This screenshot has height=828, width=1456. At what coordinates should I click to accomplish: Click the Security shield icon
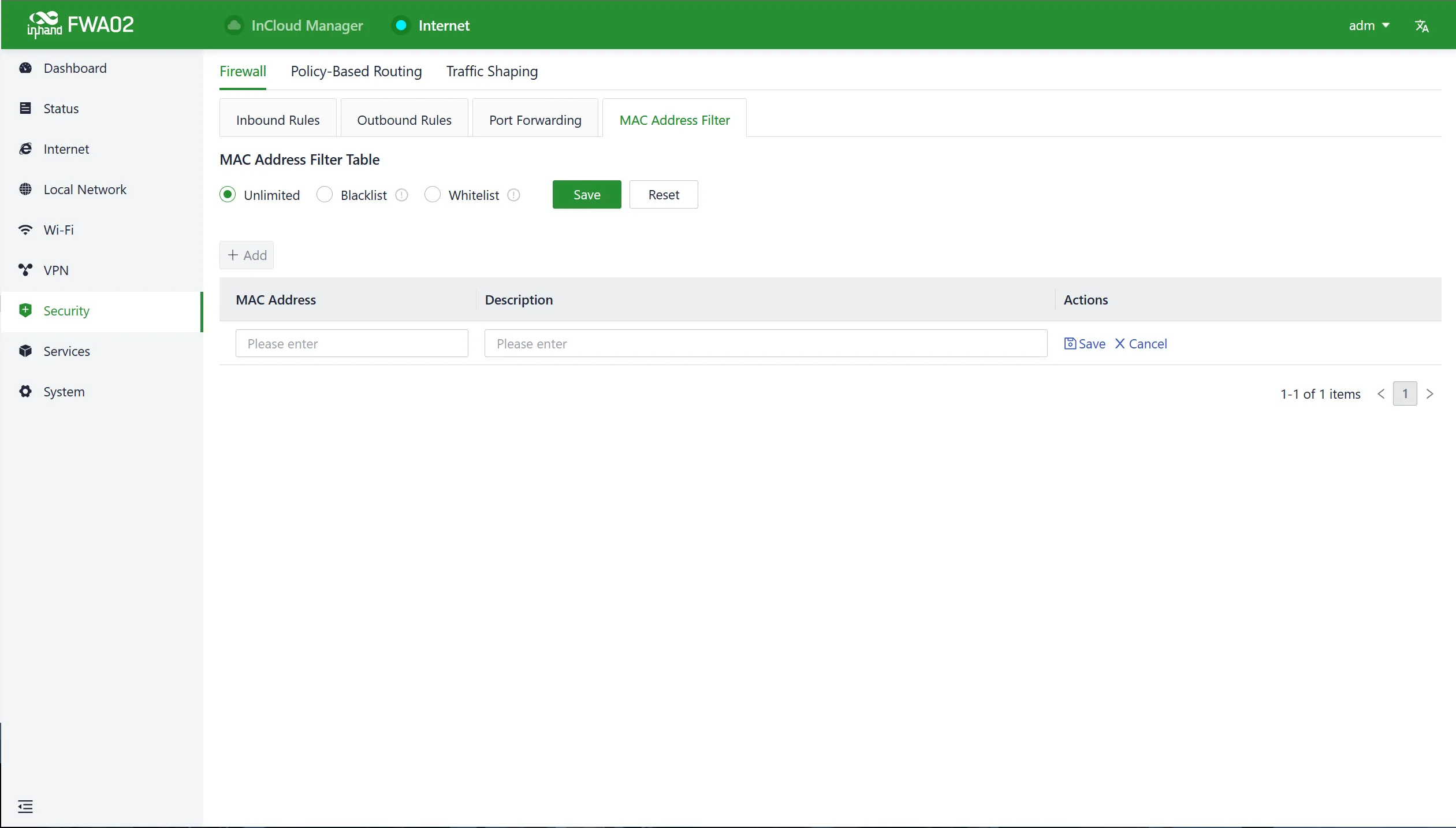[x=25, y=311]
